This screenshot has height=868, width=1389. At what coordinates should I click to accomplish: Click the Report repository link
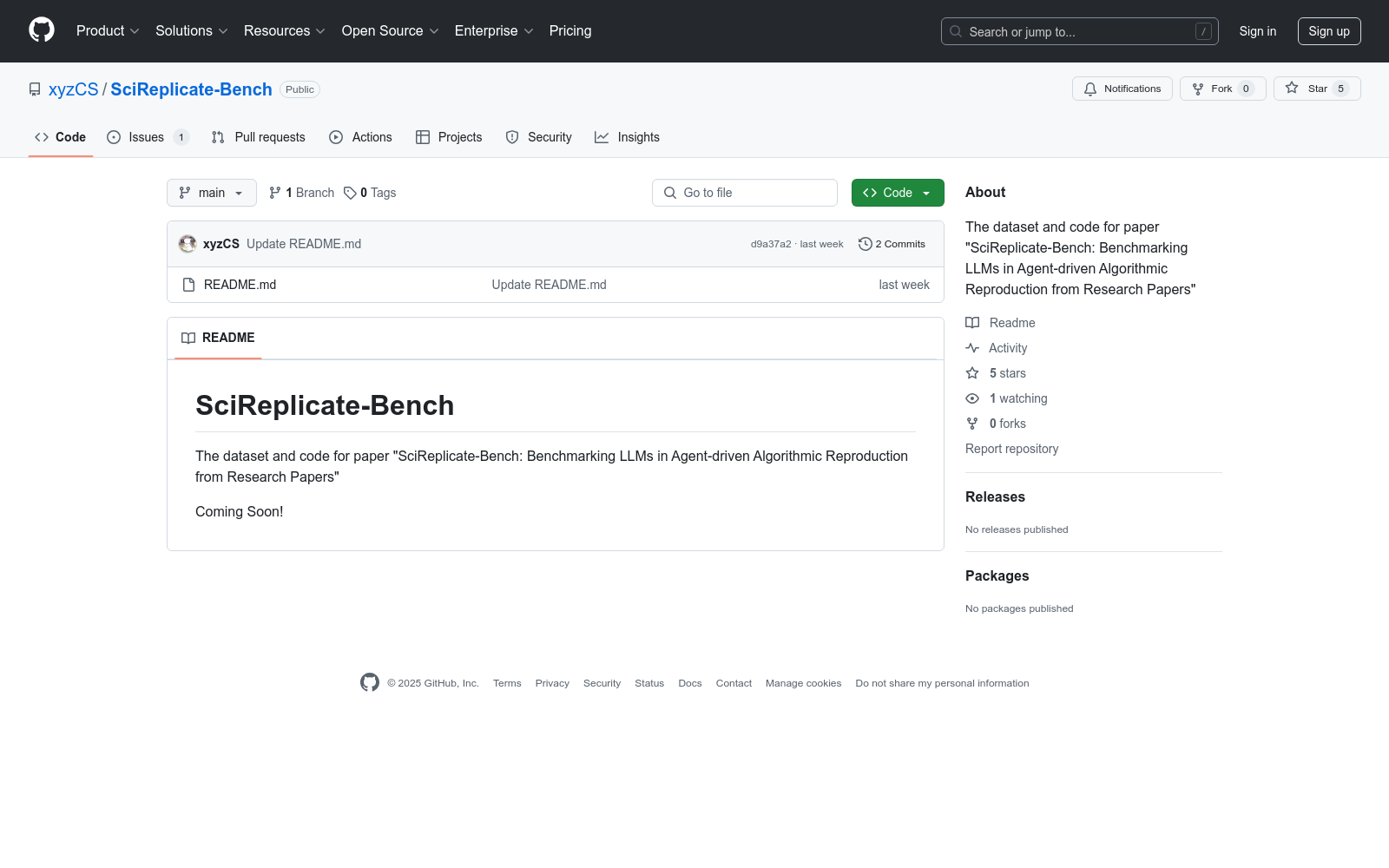(1012, 449)
